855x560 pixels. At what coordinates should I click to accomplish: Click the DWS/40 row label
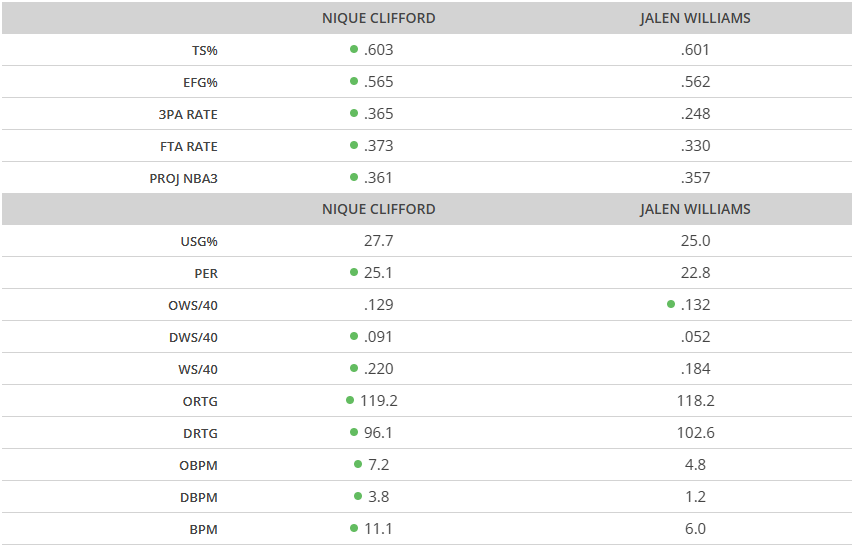click(x=193, y=338)
